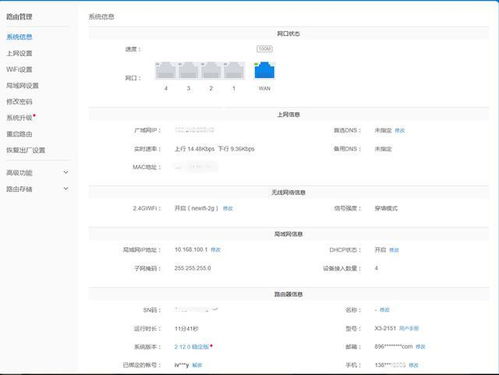Viewport: 499px width, 375px height.
Task: Open the user manual link beside X3-2151
Action: (x=409, y=328)
